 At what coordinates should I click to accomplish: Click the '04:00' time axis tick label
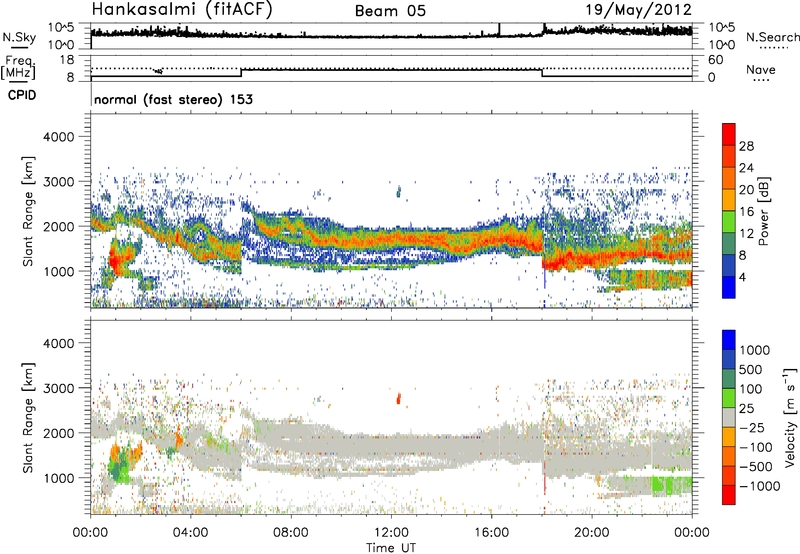click(191, 533)
